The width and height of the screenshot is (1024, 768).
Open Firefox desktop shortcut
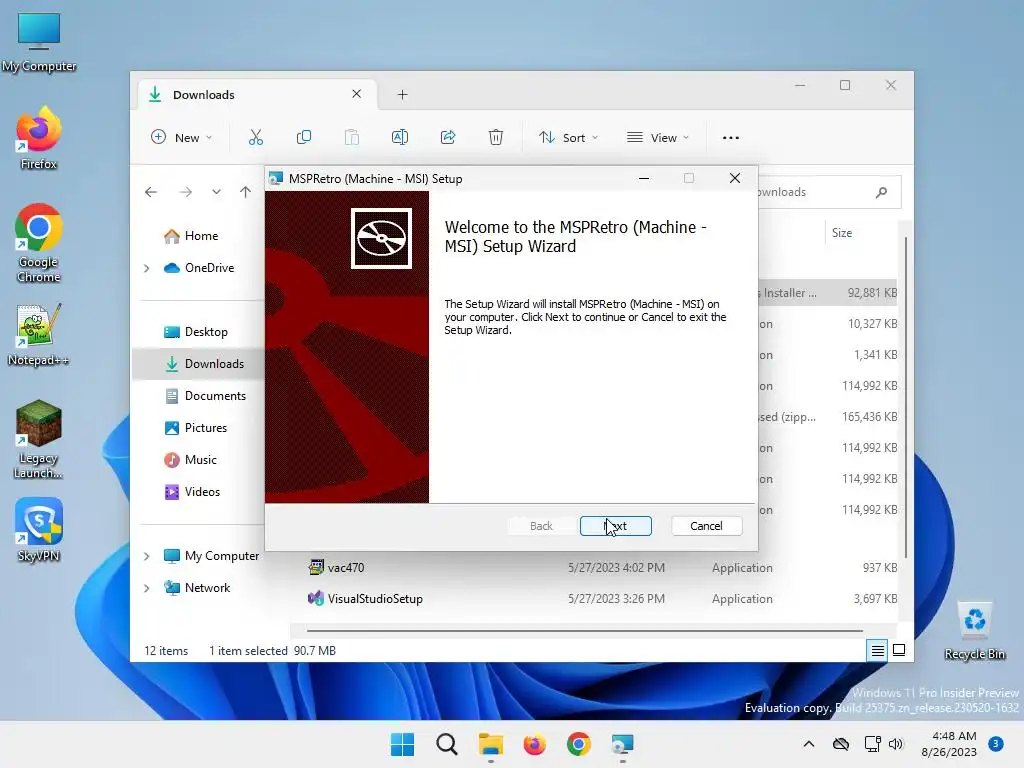click(x=39, y=138)
